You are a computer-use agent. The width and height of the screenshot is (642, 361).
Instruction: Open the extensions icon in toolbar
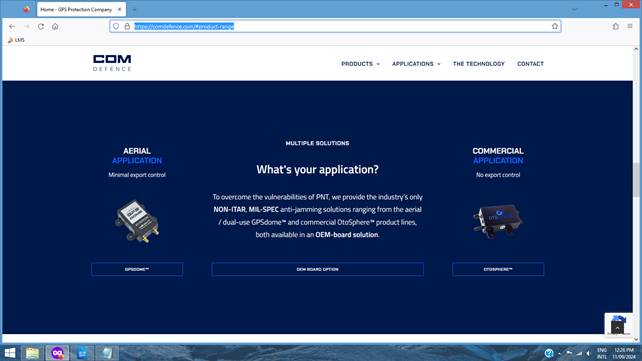(x=616, y=26)
